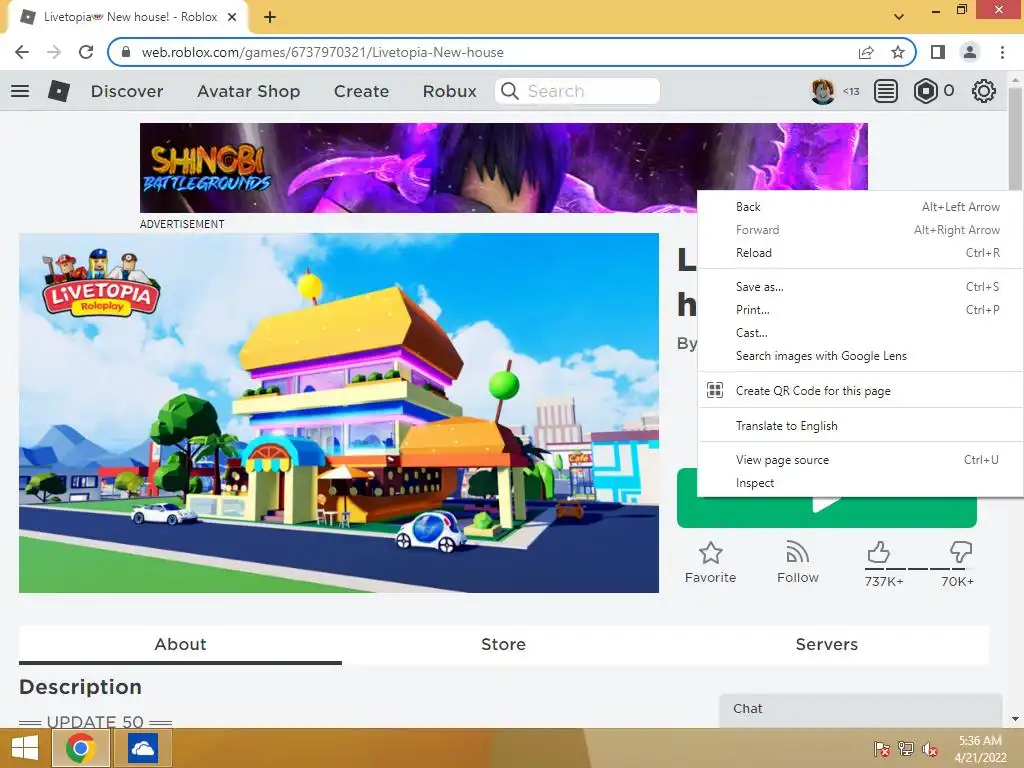
Task: Share this page via the address bar icon
Action: coord(866,52)
